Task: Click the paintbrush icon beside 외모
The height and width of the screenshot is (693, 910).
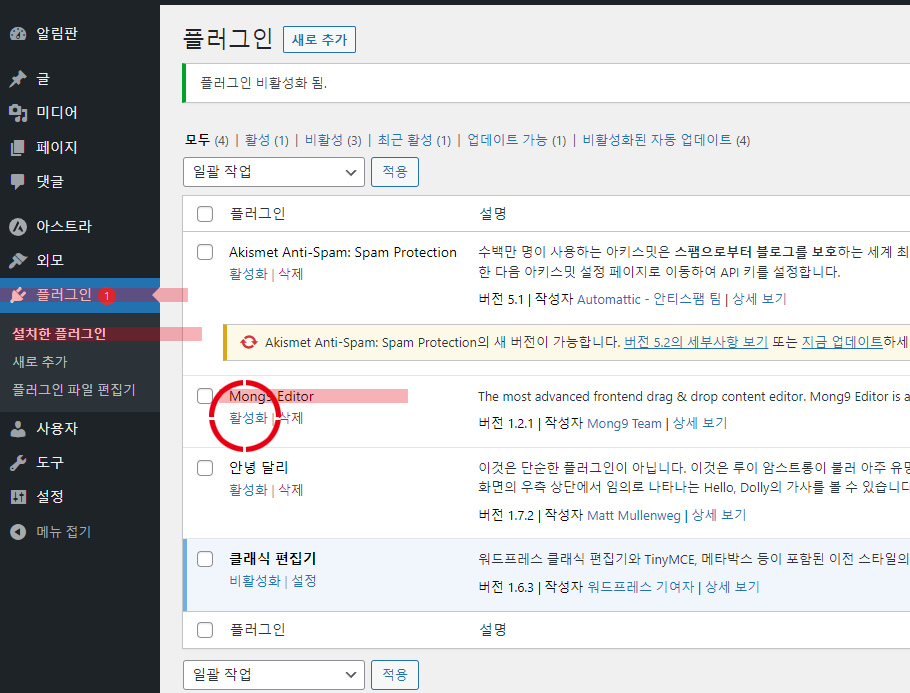Action: click(17, 260)
